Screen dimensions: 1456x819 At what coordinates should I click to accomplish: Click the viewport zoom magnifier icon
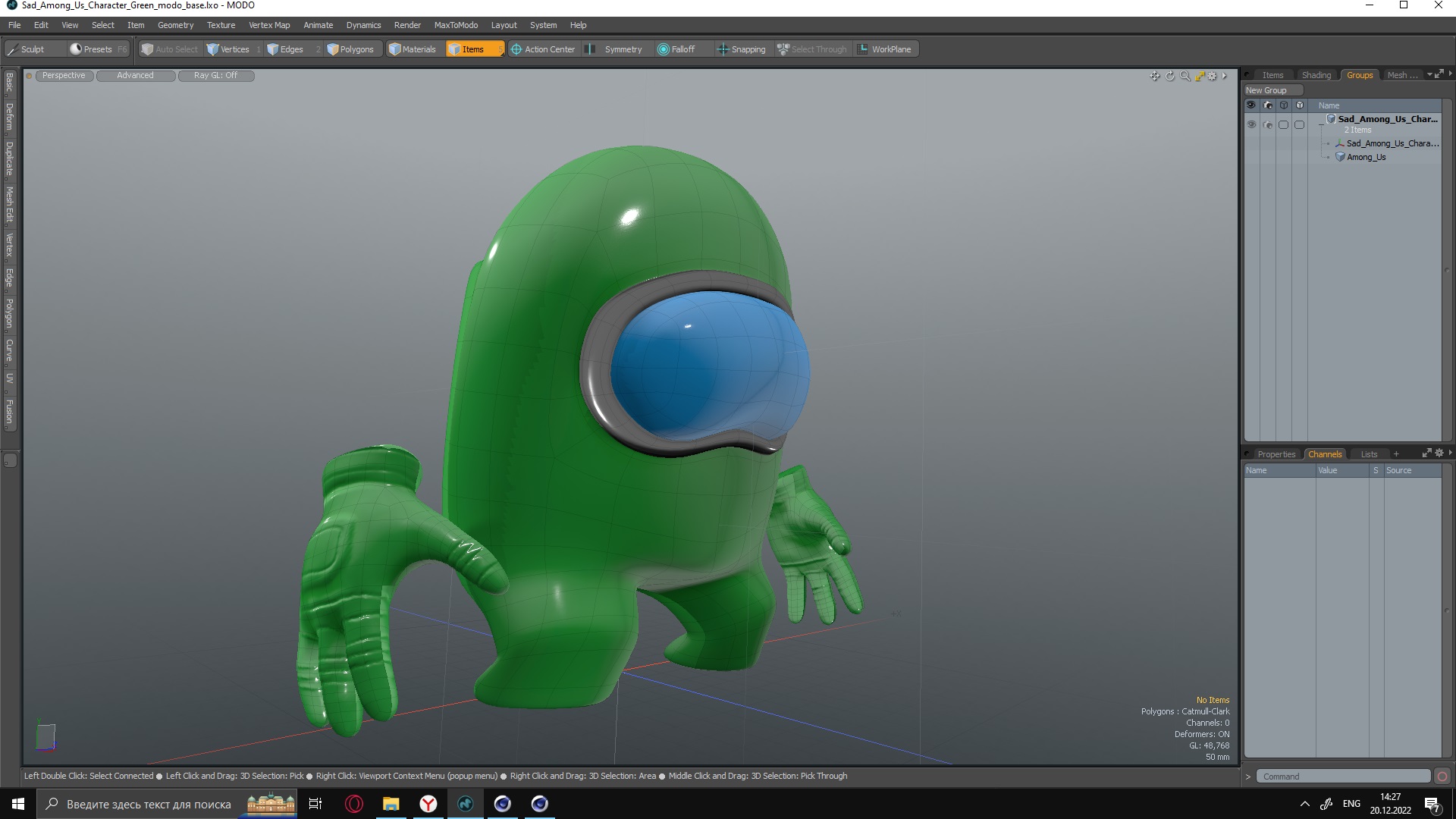pyautogui.click(x=1185, y=76)
